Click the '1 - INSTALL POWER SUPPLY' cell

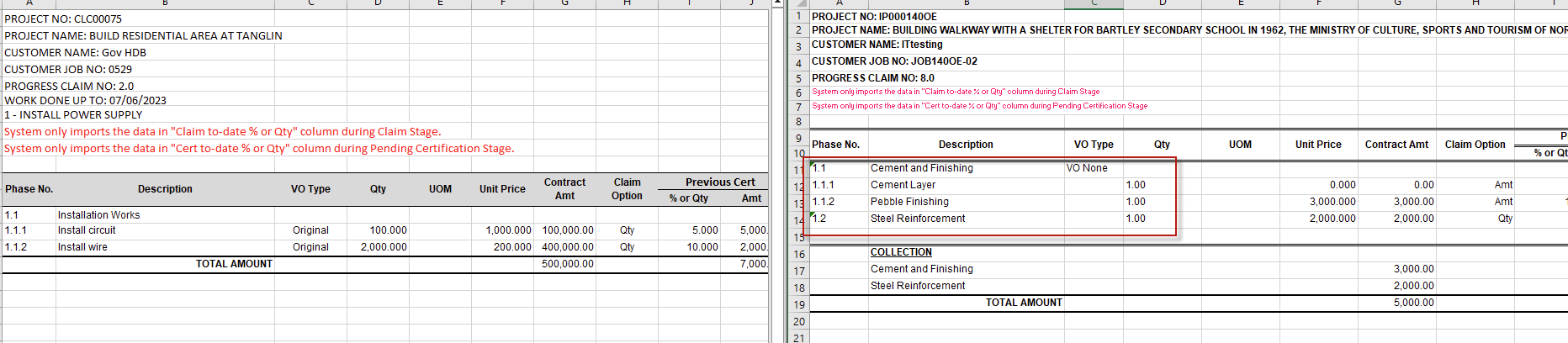pyautogui.click(x=73, y=114)
